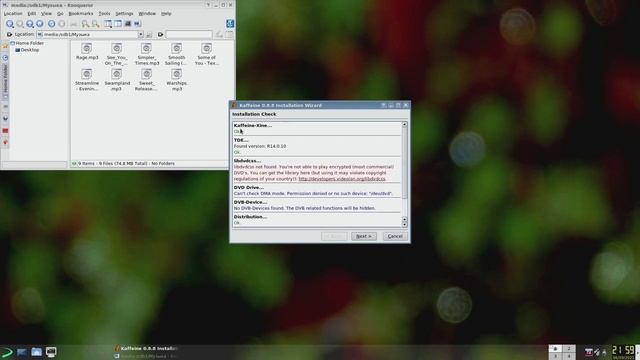Zoom out on Konqueror icons
The image size is (640, 360).
96,24
